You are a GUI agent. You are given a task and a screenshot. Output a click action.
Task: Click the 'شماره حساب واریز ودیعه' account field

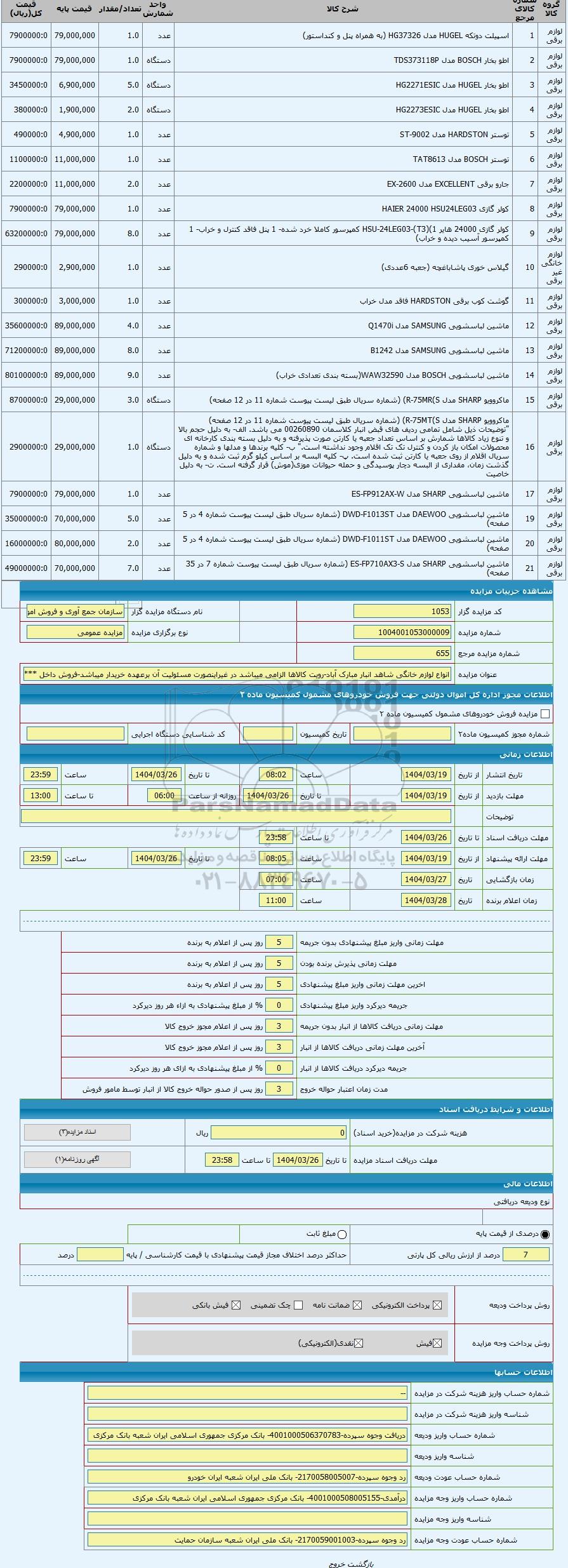tap(248, 1435)
